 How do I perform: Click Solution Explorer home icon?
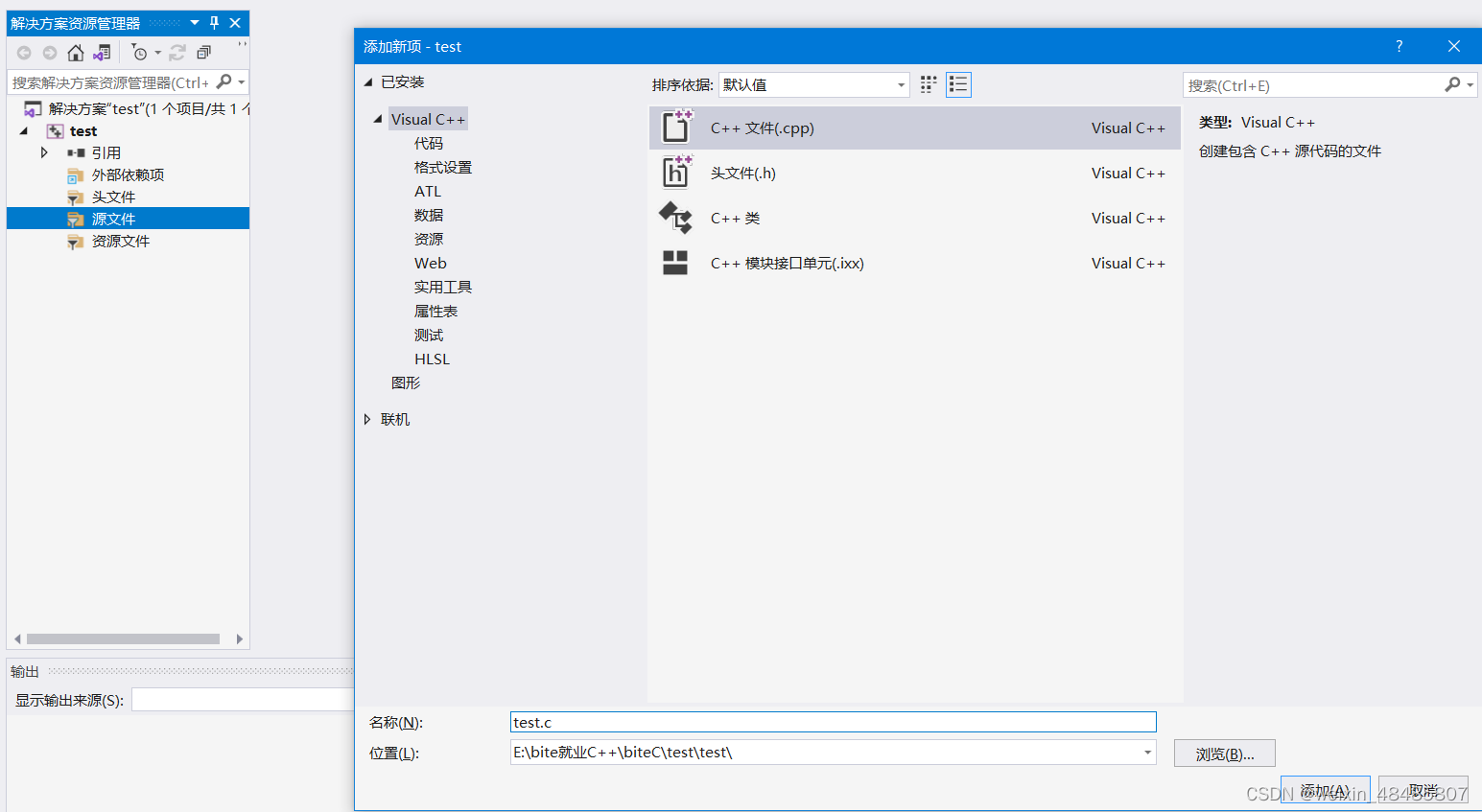pyautogui.click(x=76, y=53)
